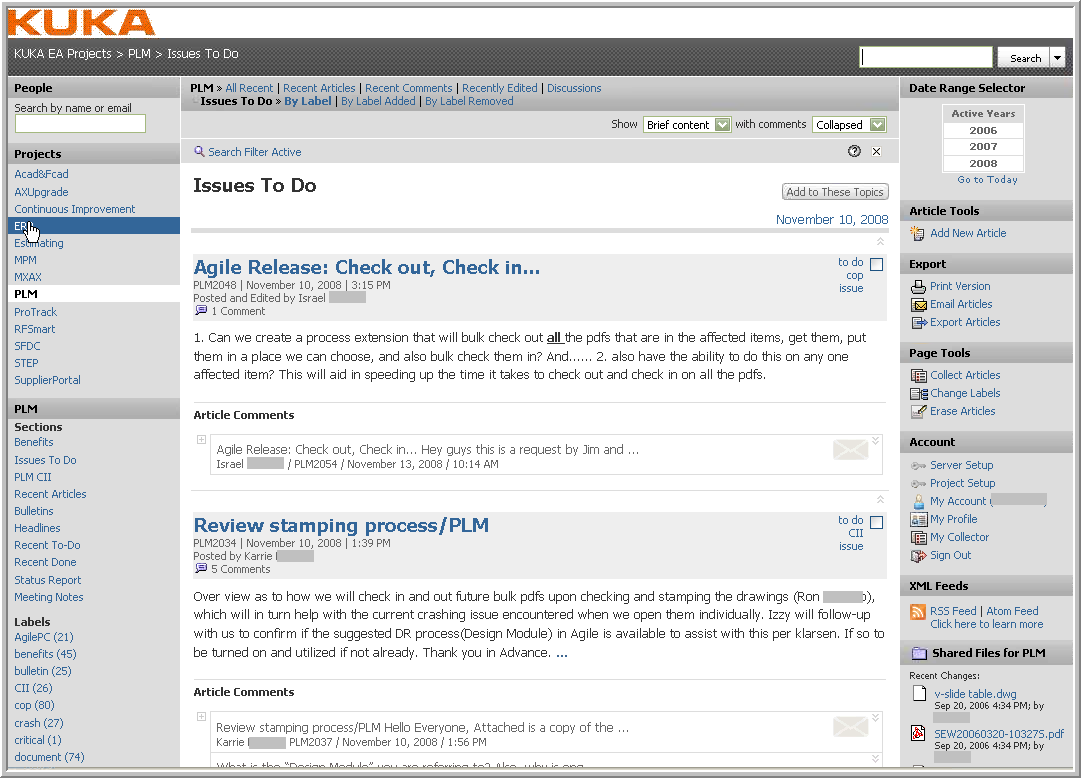Click the RSS Feed orange icon
This screenshot has width=1081, height=778.
(x=918, y=612)
